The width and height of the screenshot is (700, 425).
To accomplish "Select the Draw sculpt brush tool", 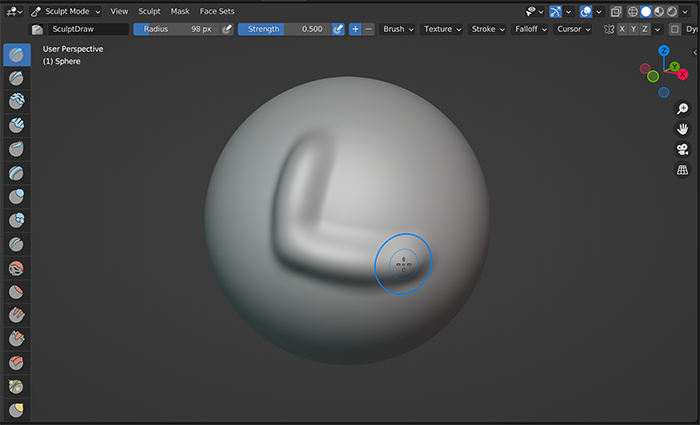I will 17,55.
